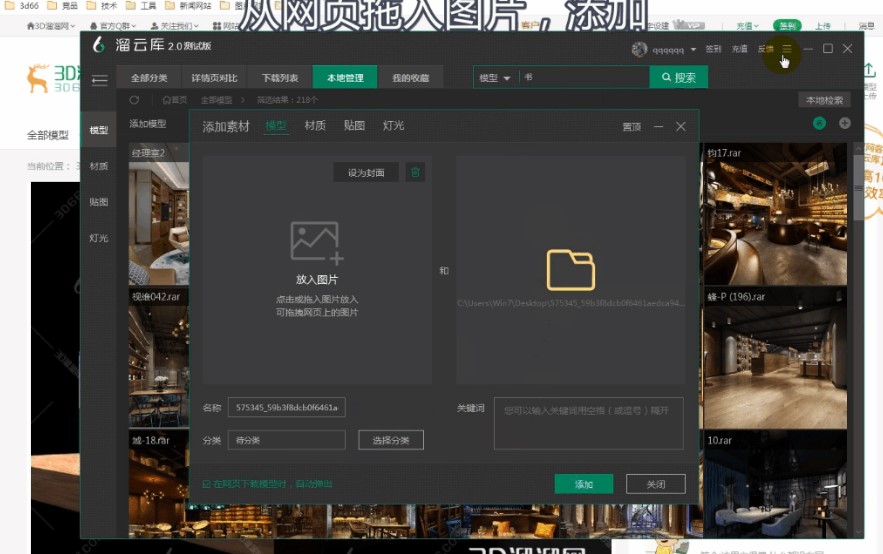Click the green 搜索 button
This screenshot has width=883, height=554.
679,77
